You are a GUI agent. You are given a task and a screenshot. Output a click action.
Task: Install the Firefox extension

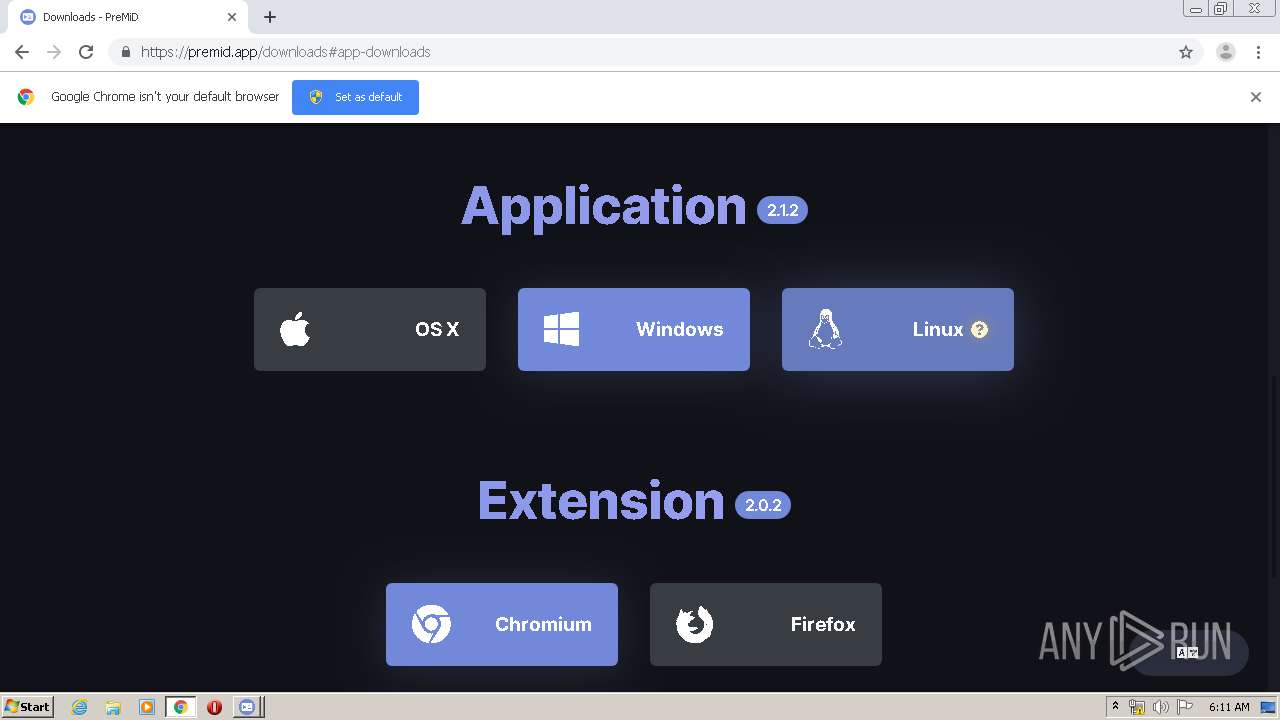(766, 624)
